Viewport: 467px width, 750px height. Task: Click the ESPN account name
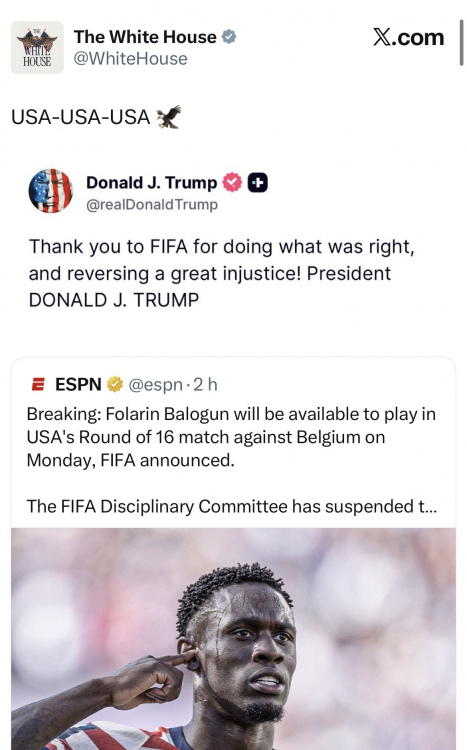tap(78, 384)
